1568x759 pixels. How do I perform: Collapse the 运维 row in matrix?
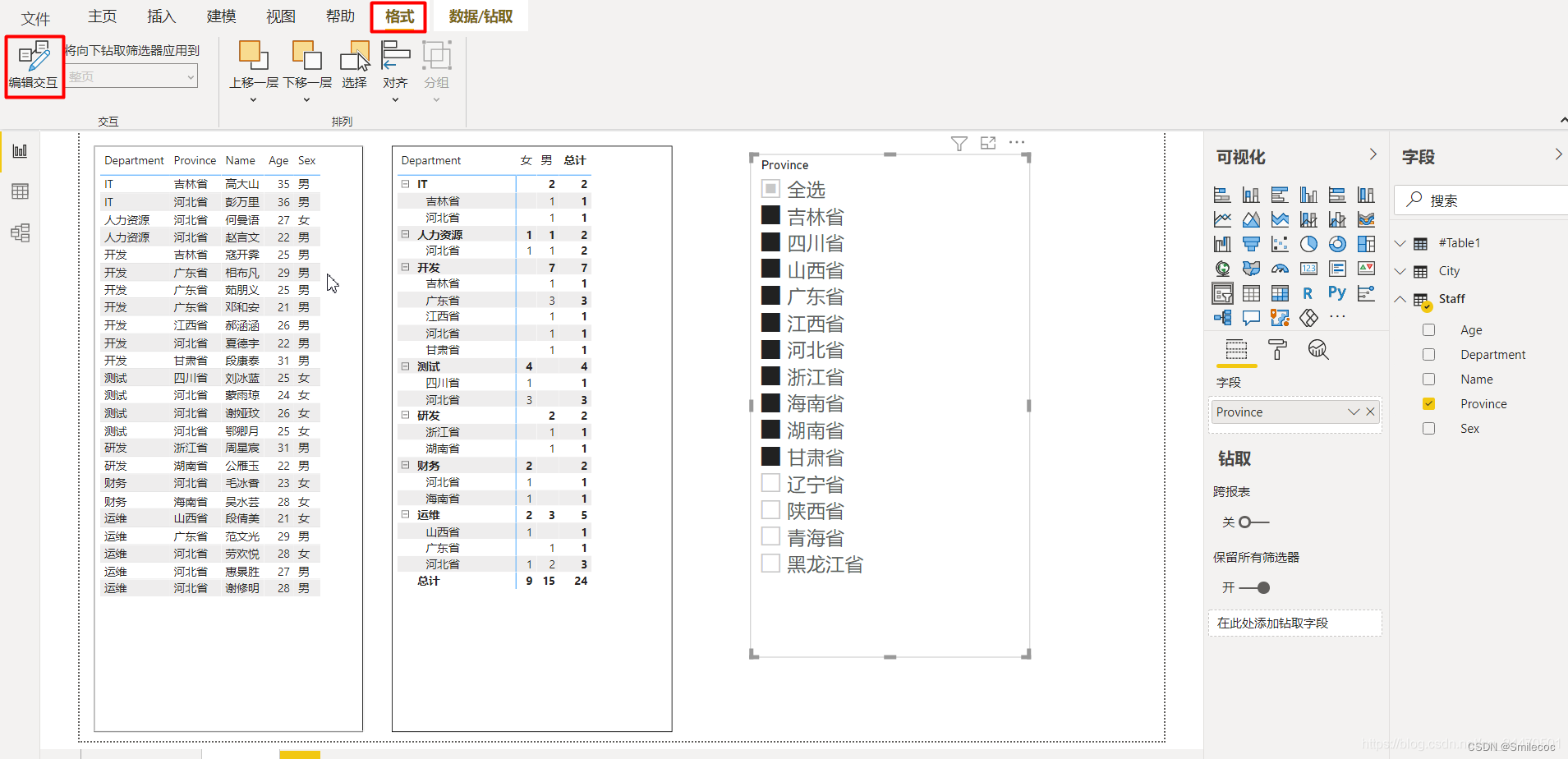tap(405, 514)
